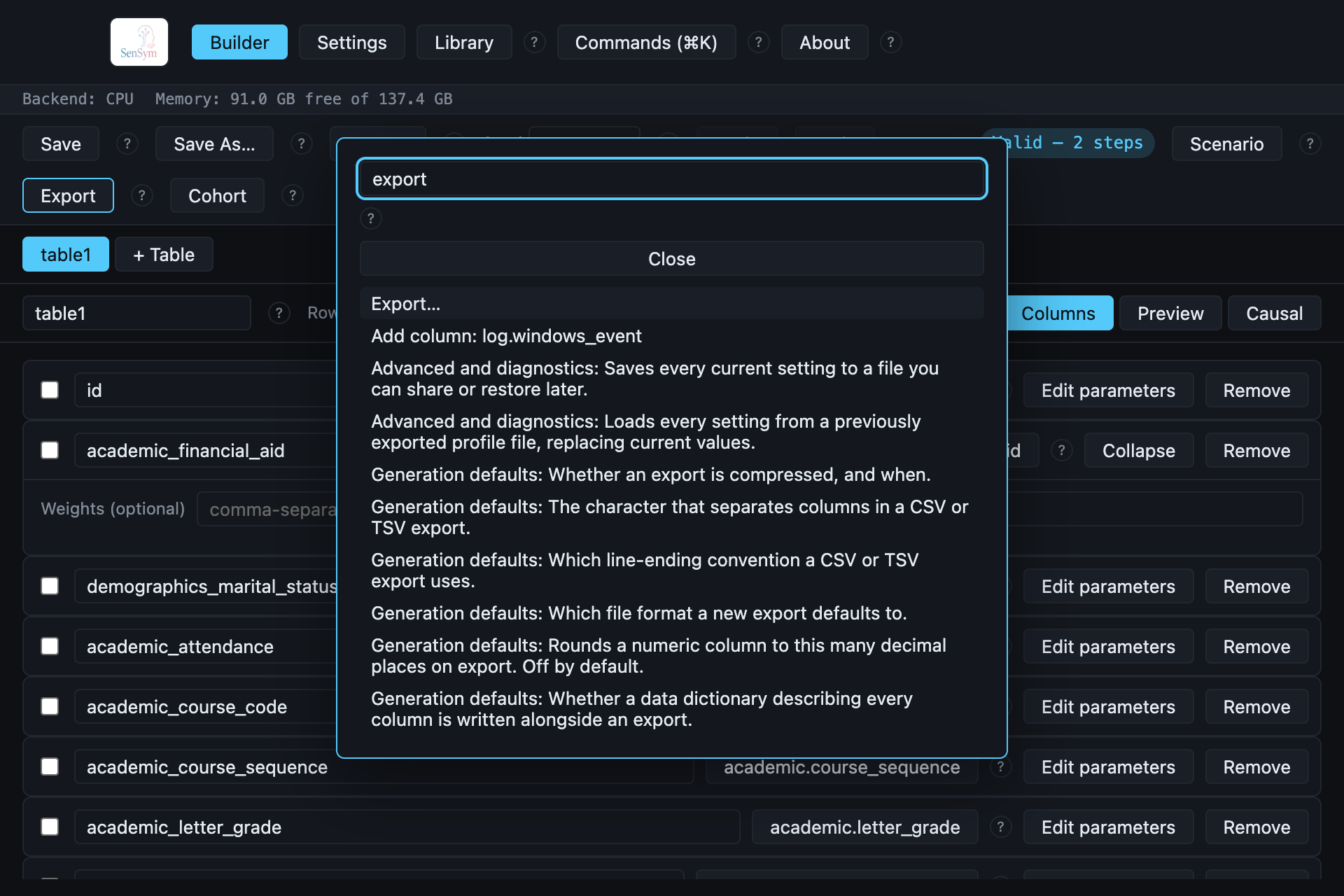Remove the id column
Image resolution: width=1344 pixels, height=896 pixels.
1256,390
